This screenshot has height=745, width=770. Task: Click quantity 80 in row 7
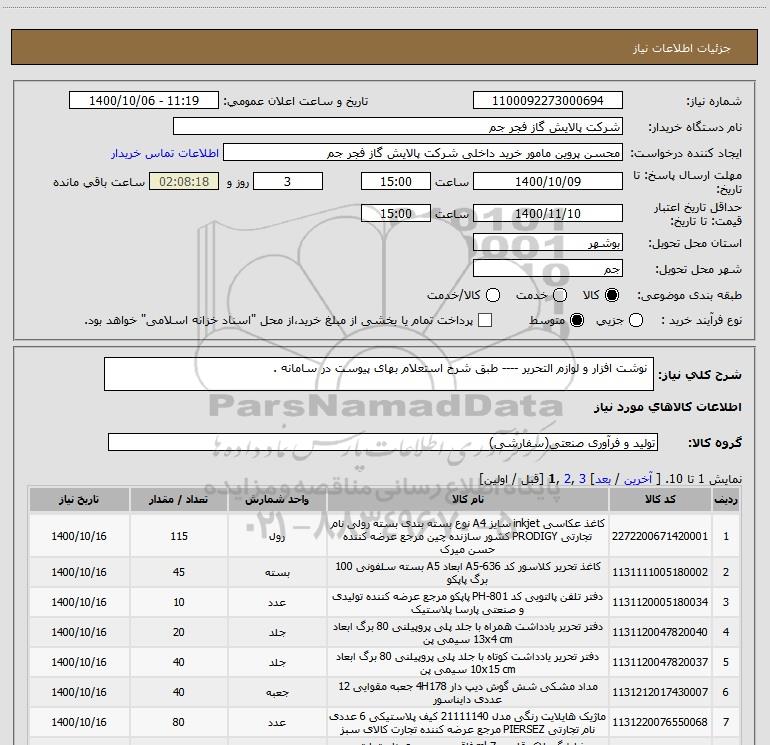pyautogui.click(x=179, y=722)
